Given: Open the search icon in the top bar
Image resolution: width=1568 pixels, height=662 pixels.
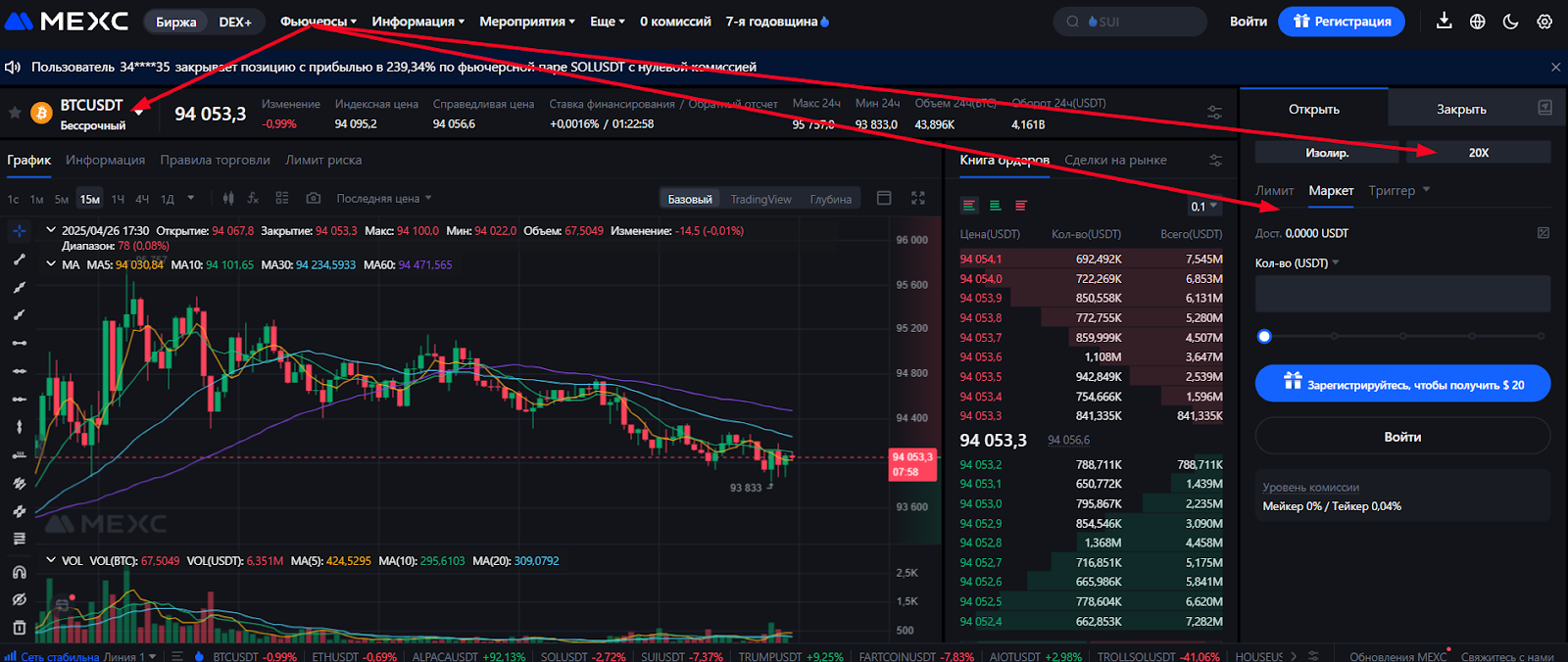Looking at the screenshot, I should [1073, 22].
